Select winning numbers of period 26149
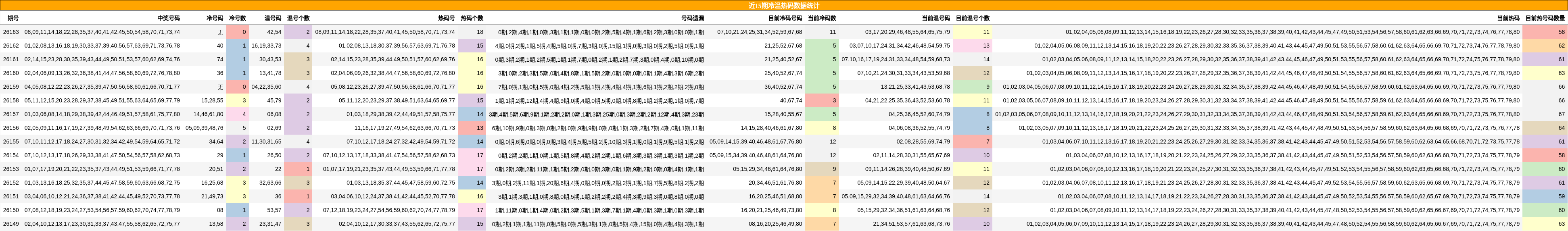The image size is (1568, 231). click(x=102, y=224)
